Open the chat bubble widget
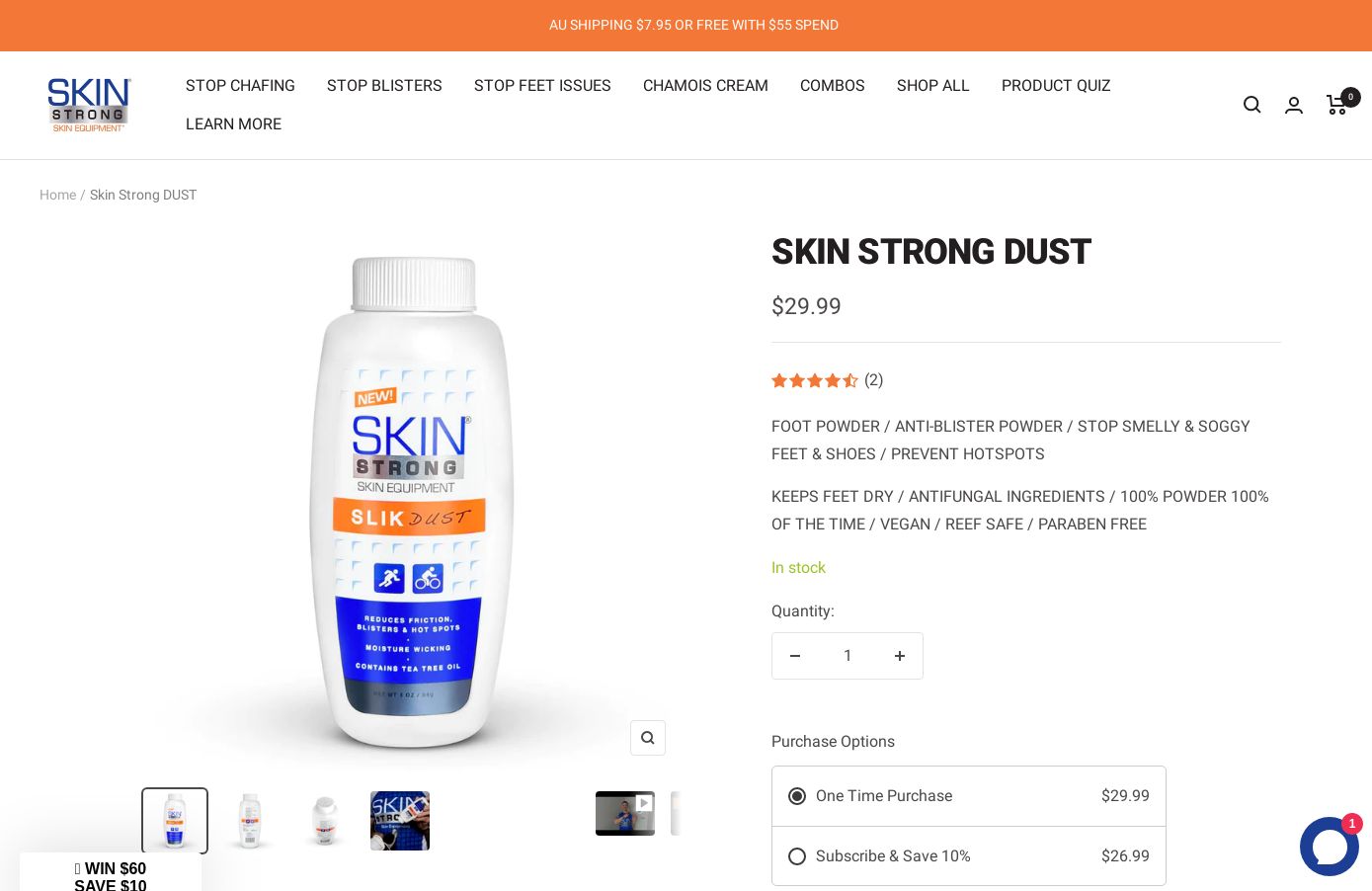This screenshot has height=891, width=1372. point(1329,846)
